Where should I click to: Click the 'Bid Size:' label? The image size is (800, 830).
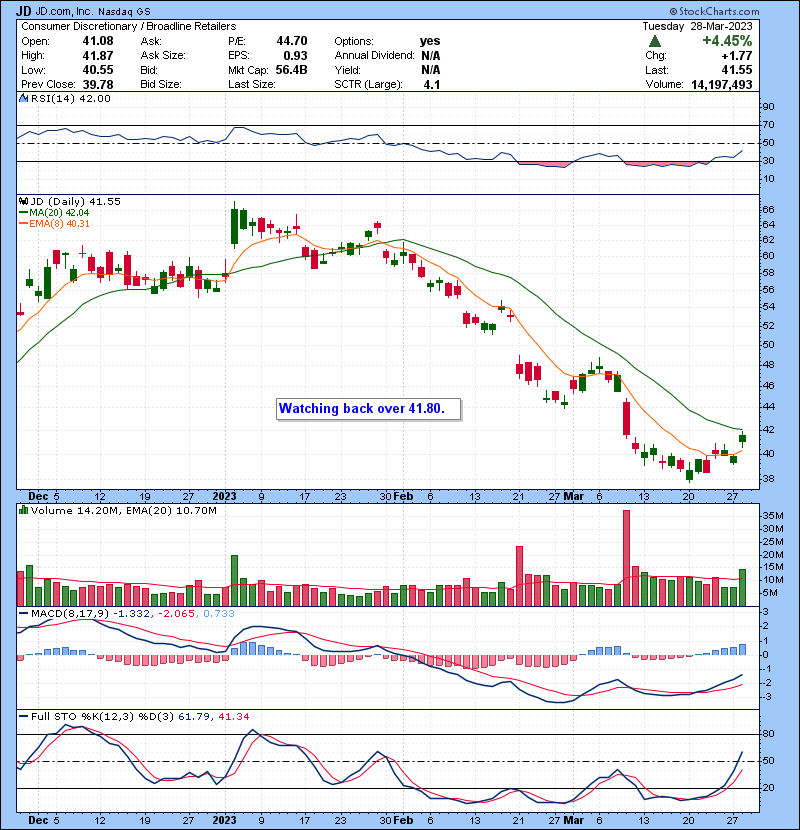(161, 84)
